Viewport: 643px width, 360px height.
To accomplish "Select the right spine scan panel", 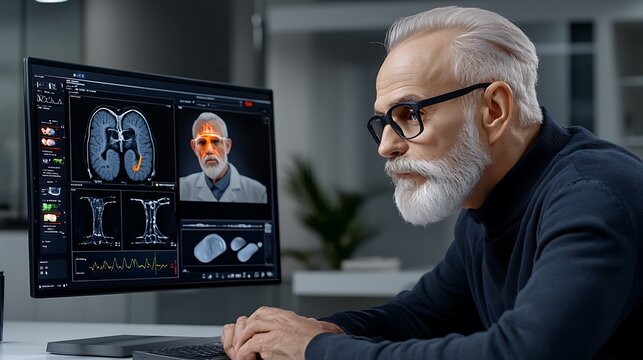I will click(150, 220).
